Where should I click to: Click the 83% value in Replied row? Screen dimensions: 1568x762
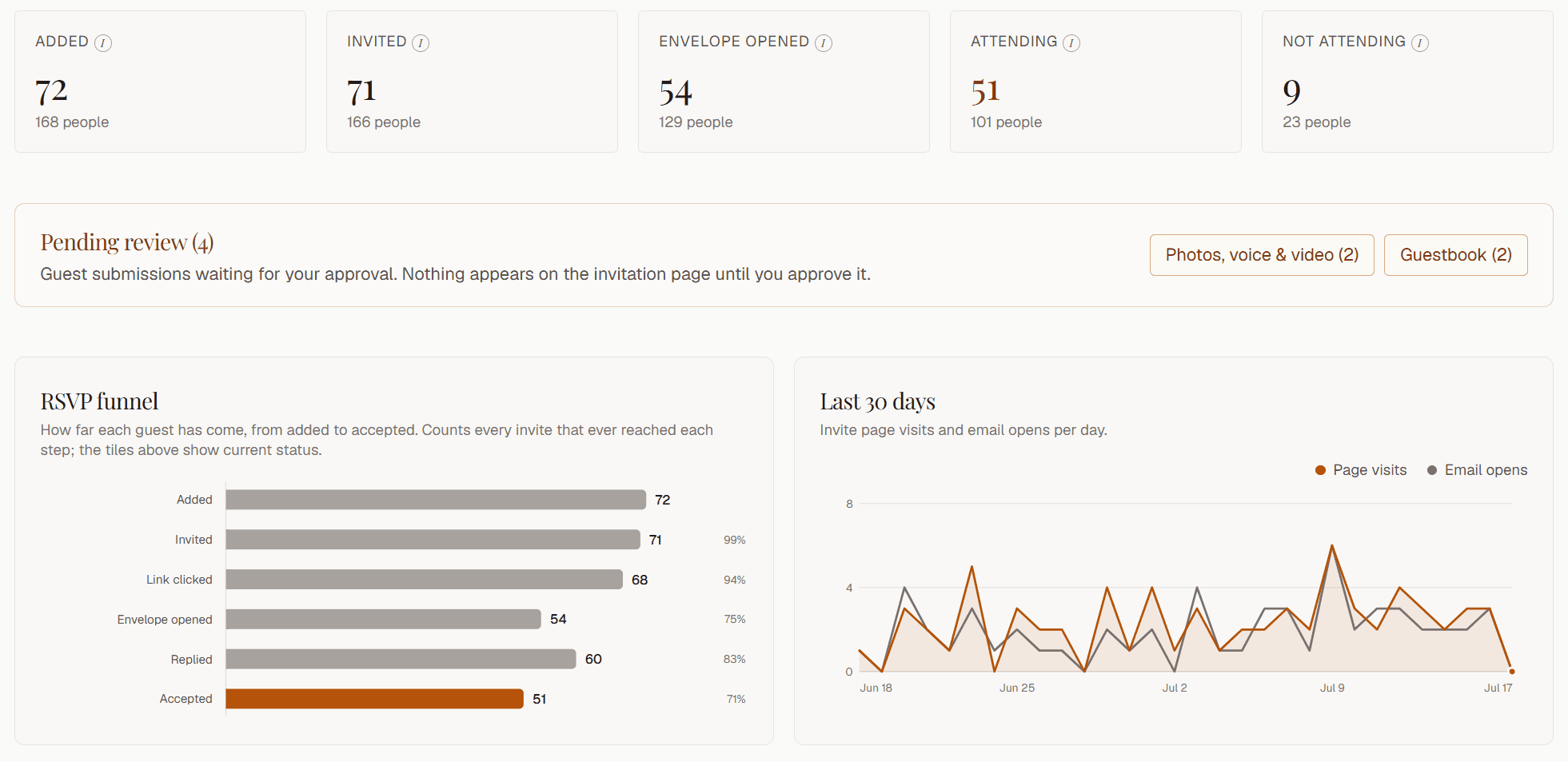coord(734,659)
